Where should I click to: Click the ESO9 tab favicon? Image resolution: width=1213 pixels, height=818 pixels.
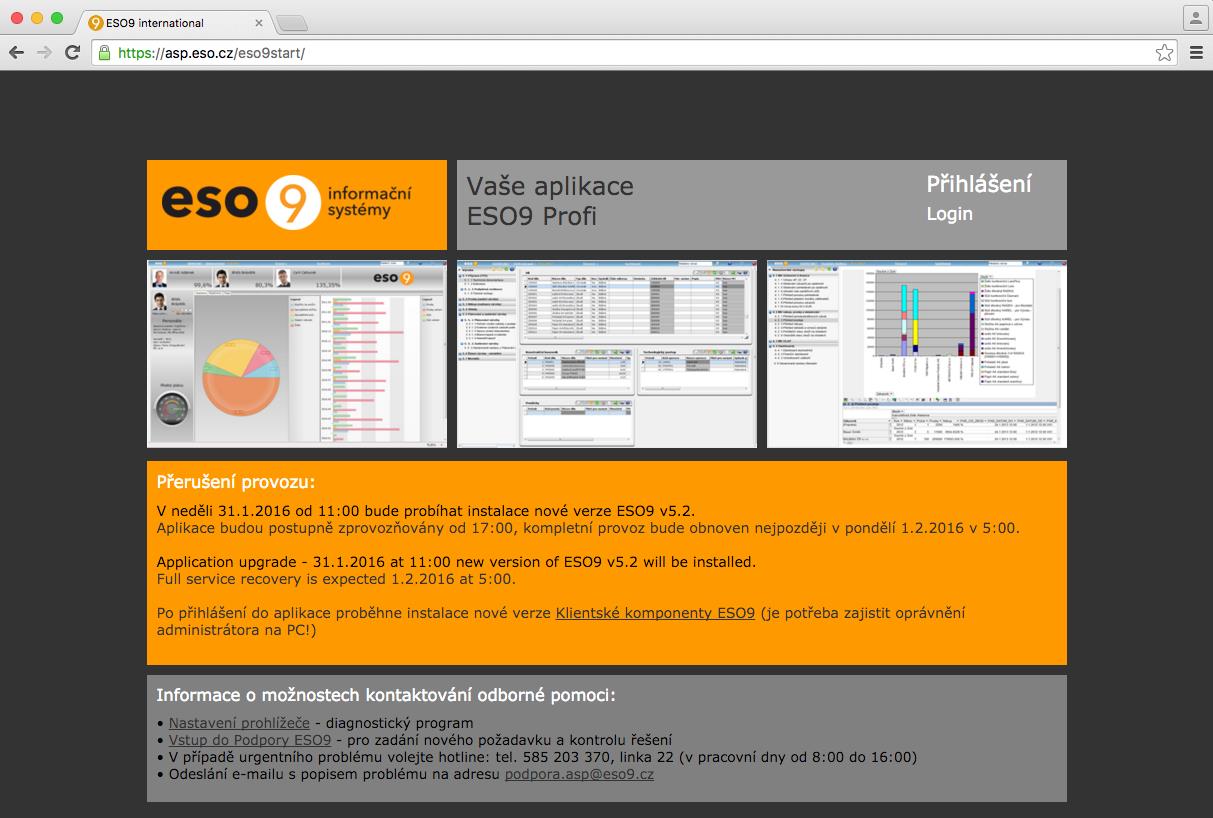96,23
